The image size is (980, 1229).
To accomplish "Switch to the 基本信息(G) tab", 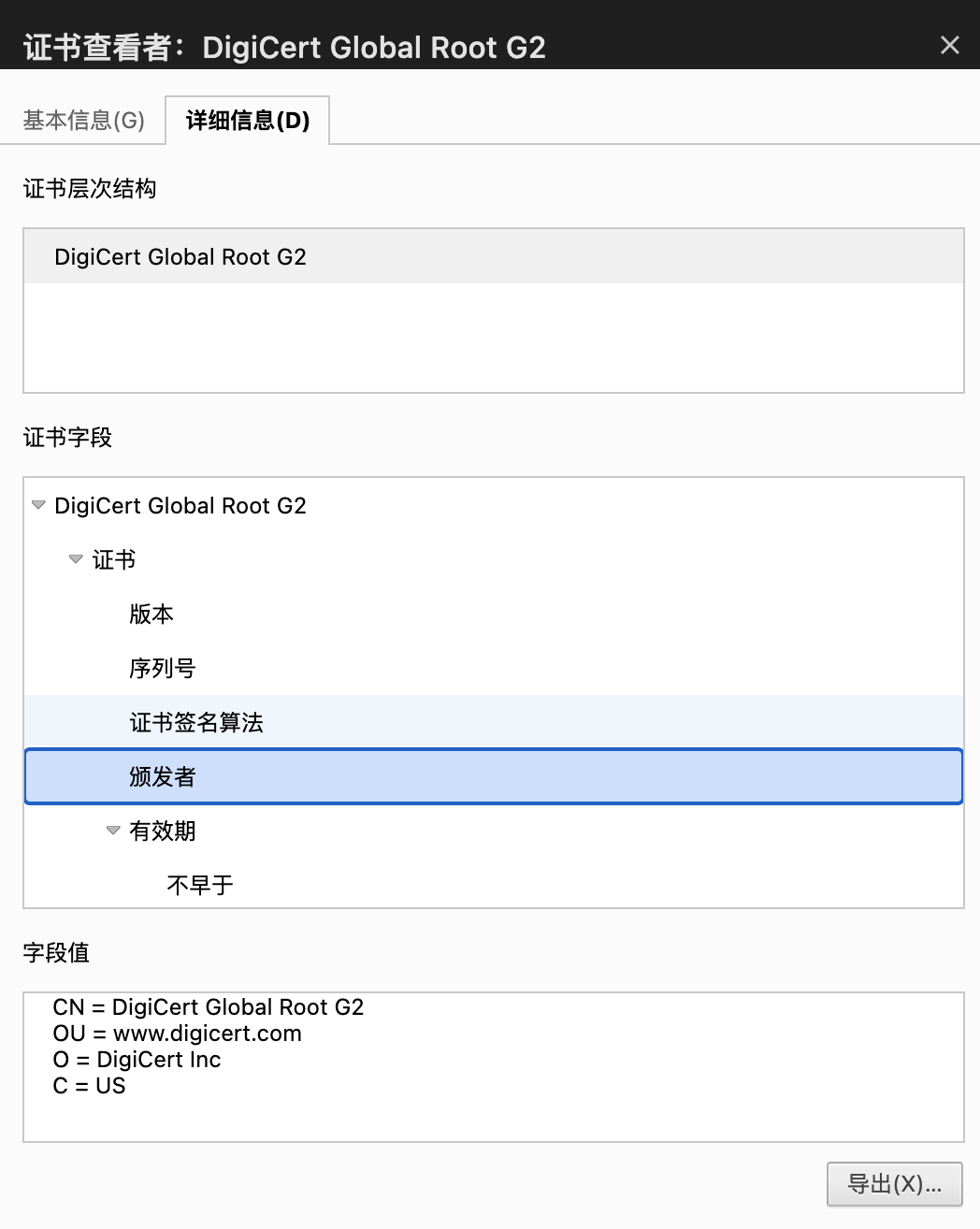I will 83,121.
